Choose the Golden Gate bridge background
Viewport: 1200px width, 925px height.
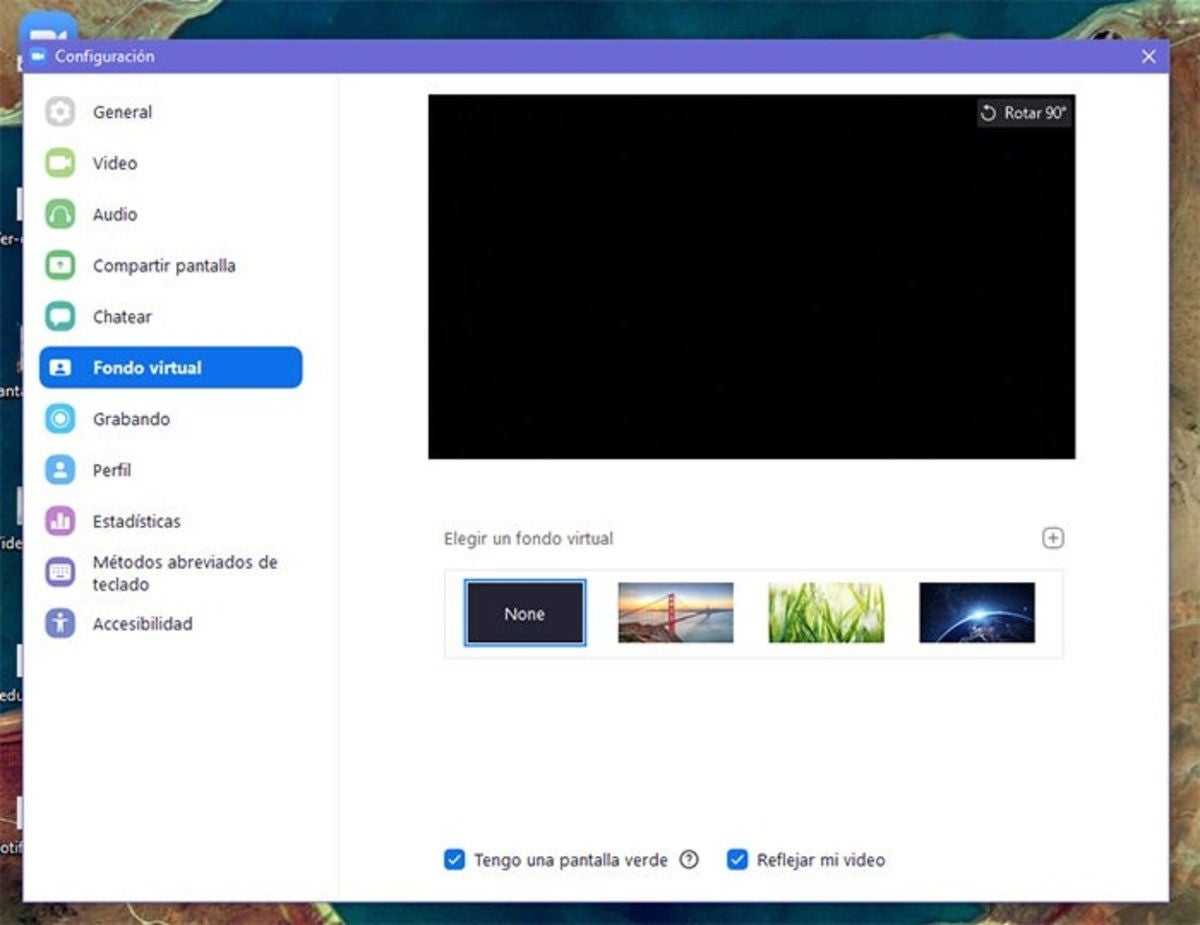(x=675, y=613)
